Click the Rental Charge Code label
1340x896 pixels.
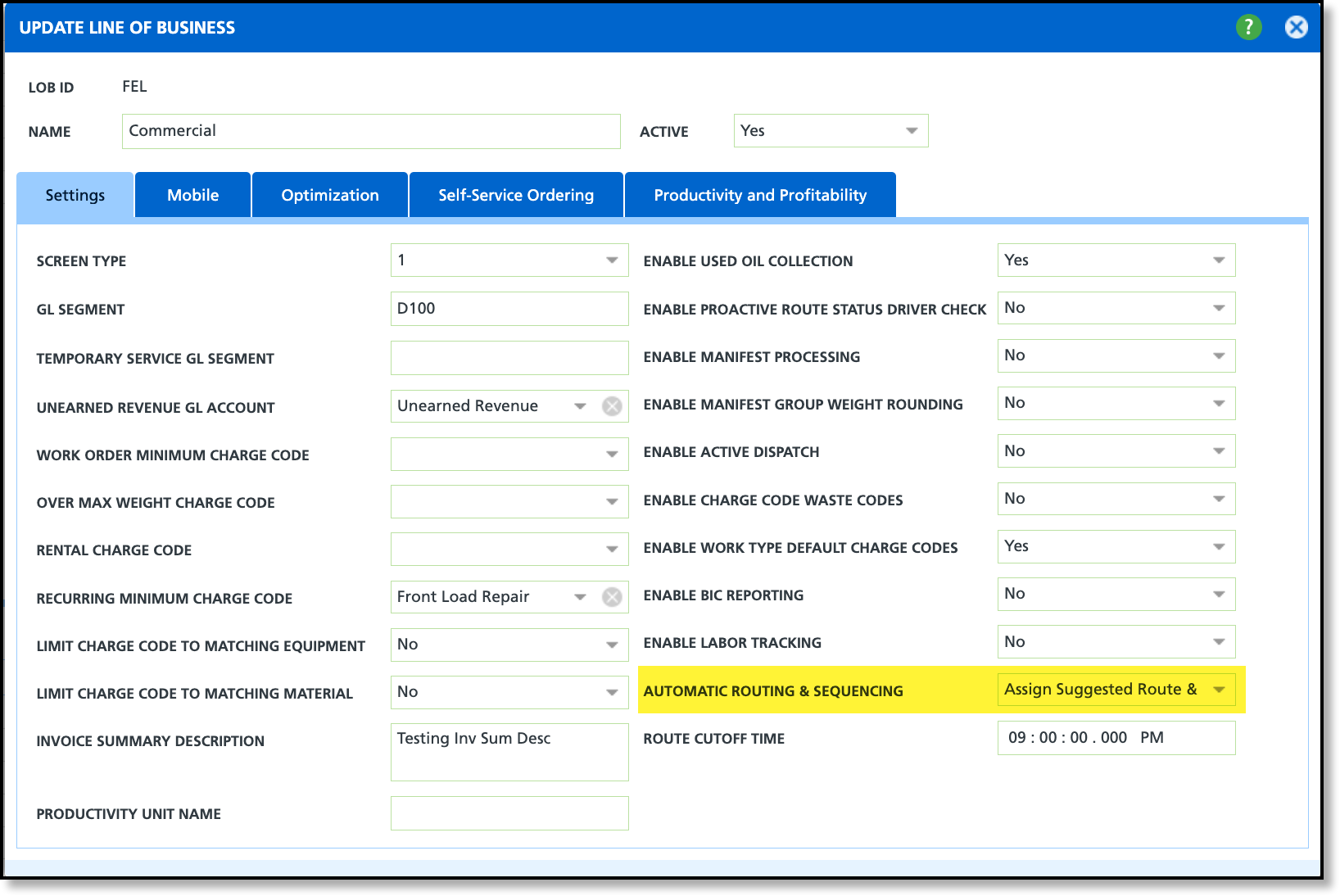[114, 550]
